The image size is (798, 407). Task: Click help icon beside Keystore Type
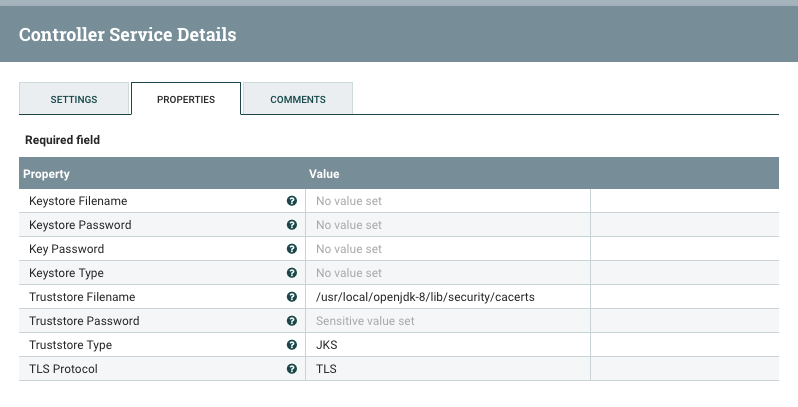pyautogui.click(x=292, y=273)
